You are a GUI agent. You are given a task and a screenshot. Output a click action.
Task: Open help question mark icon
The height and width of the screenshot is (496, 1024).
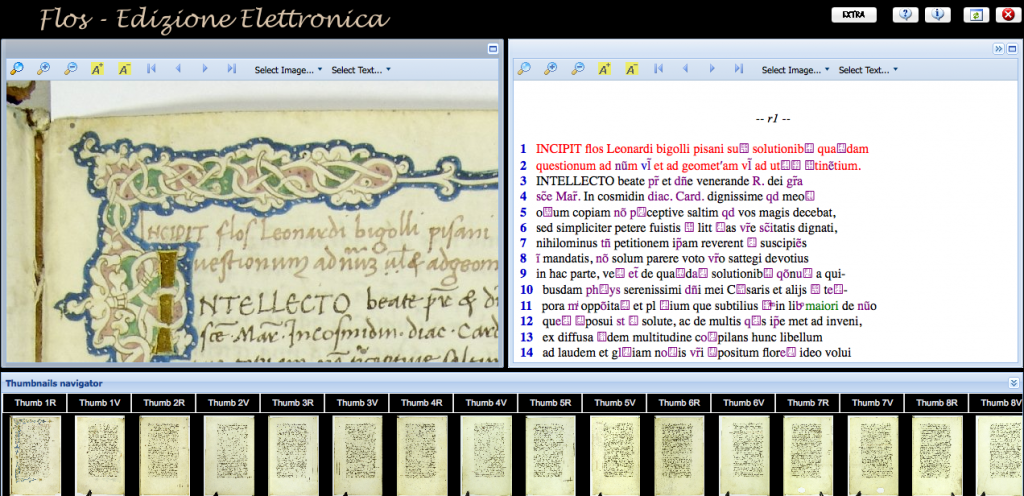pos(905,15)
